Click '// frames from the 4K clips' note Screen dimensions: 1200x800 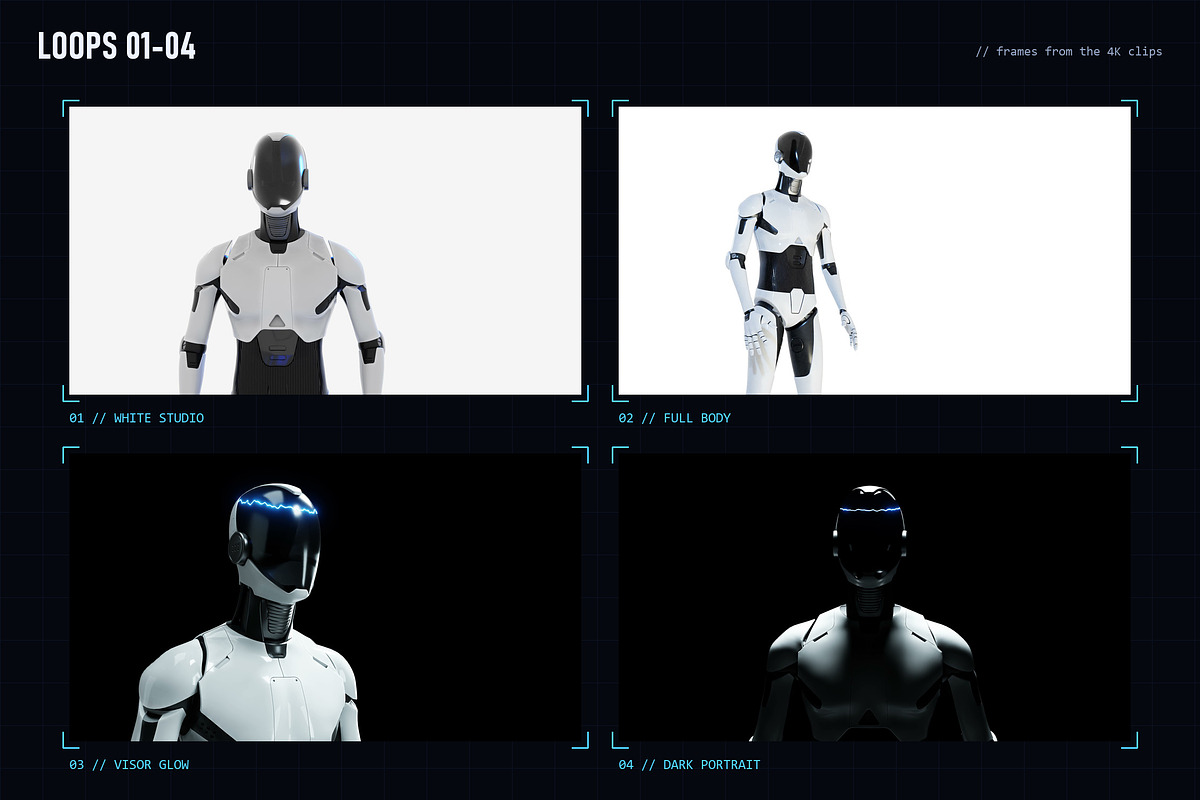pyautogui.click(x=1069, y=51)
